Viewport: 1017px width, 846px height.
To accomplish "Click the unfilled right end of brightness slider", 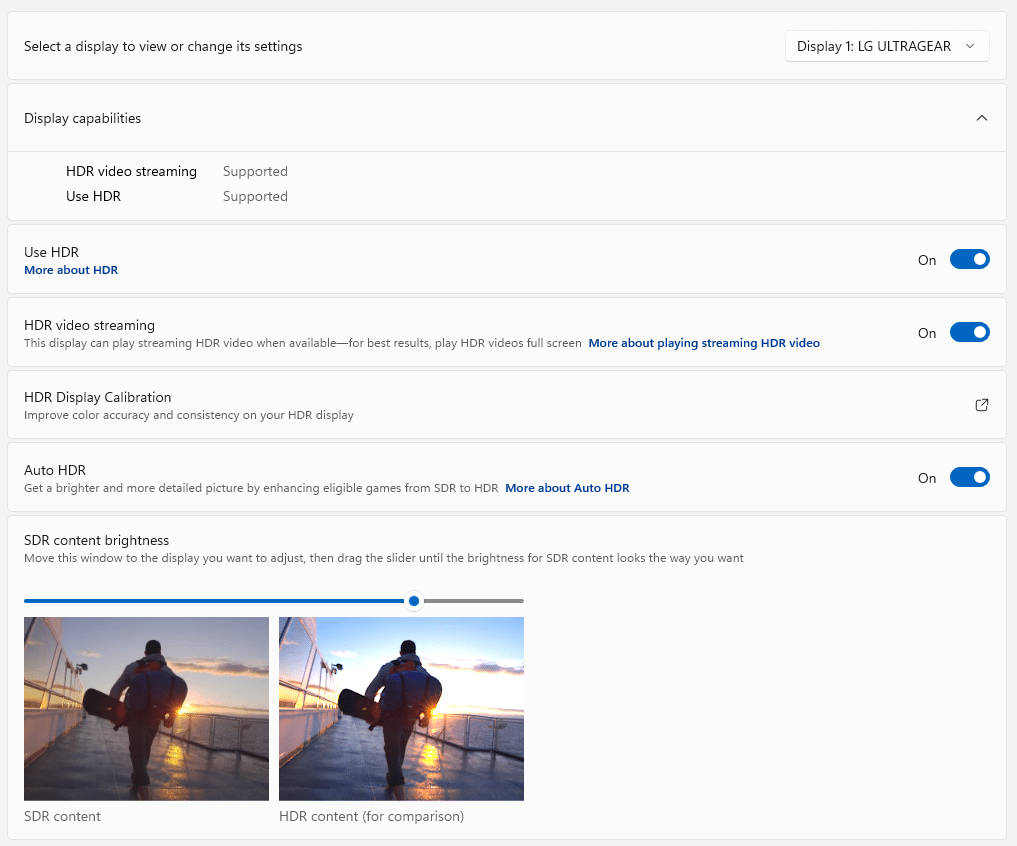I will pyautogui.click(x=473, y=601).
